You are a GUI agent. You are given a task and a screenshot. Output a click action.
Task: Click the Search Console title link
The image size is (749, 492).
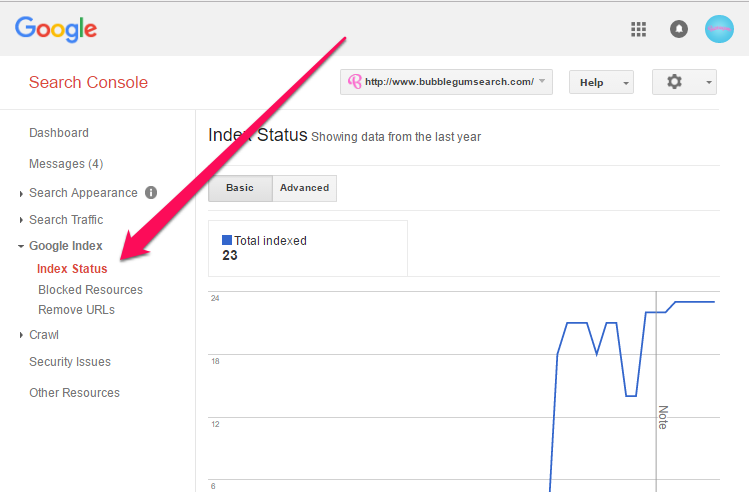[88, 82]
